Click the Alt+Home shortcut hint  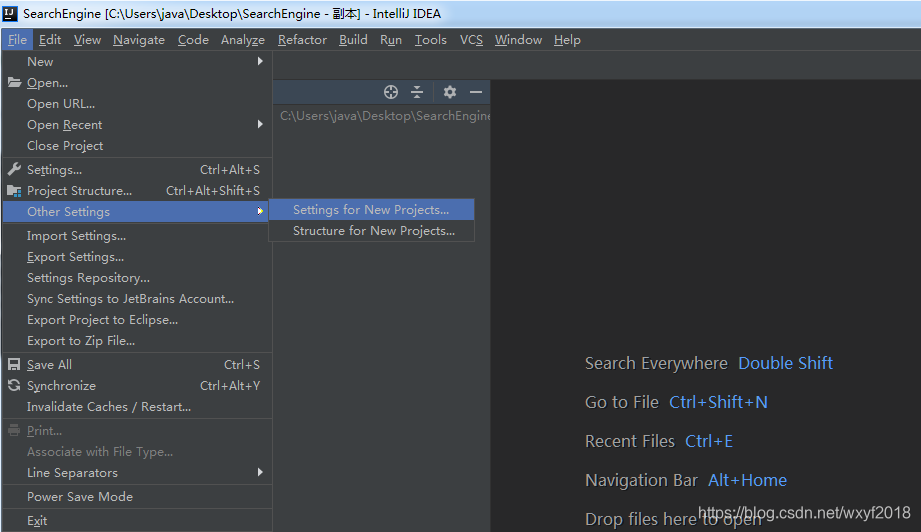coord(747,480)
